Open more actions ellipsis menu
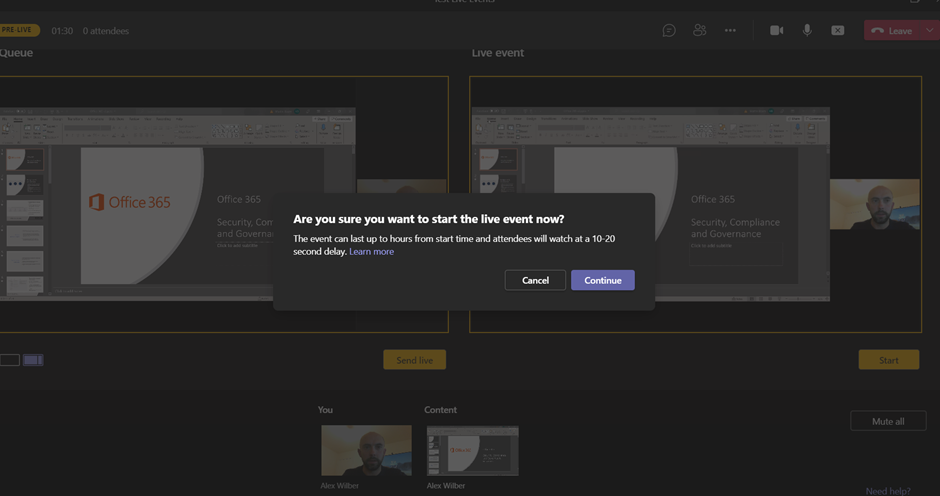 (730, 31)
